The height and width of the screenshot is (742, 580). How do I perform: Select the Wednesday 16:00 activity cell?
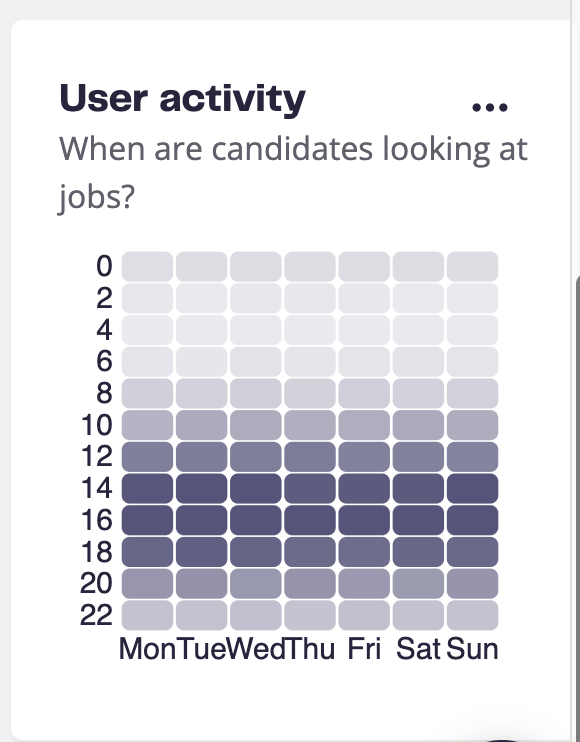(255, 520)
